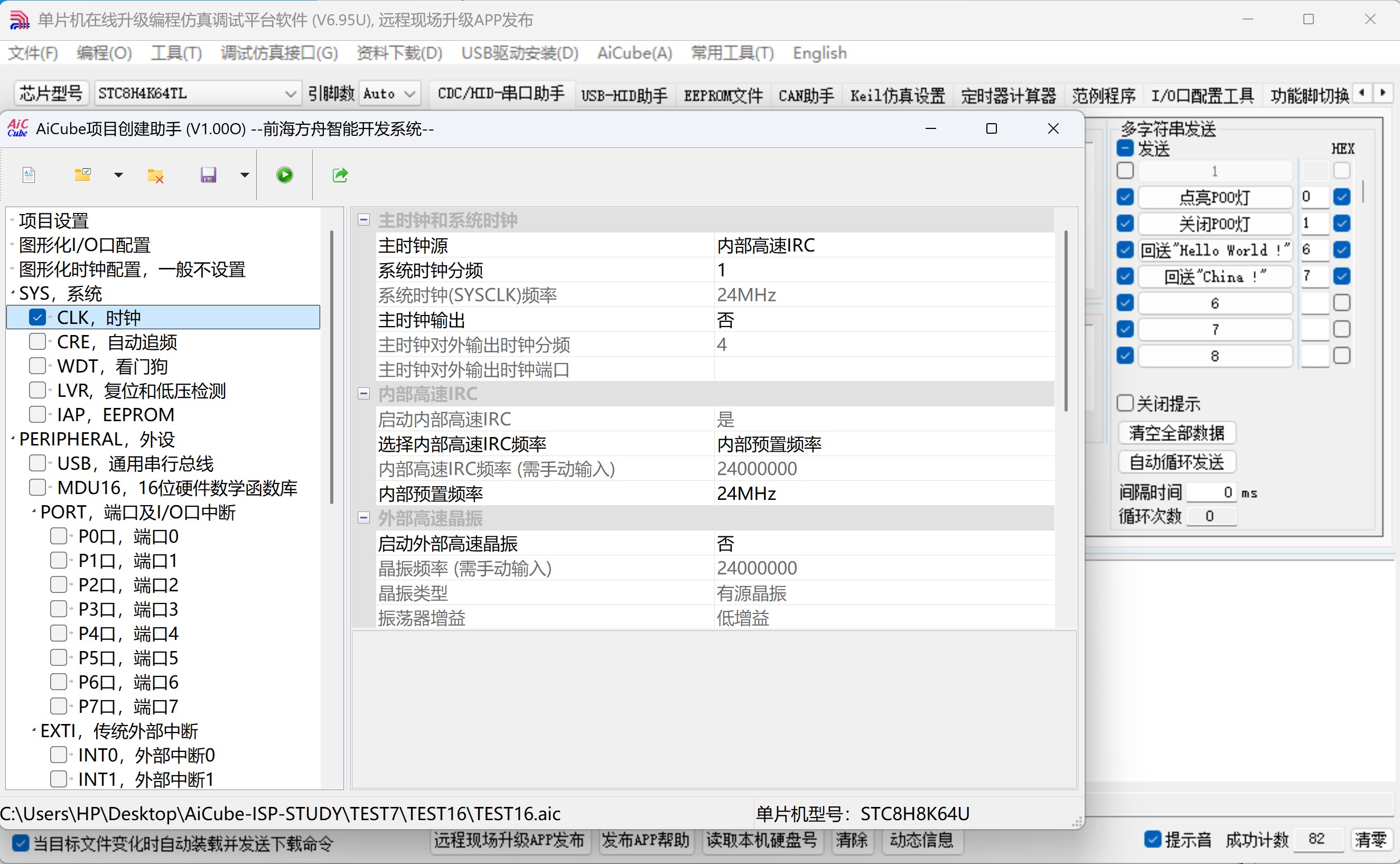Open the AiCube(A) menu

(634, 53)
